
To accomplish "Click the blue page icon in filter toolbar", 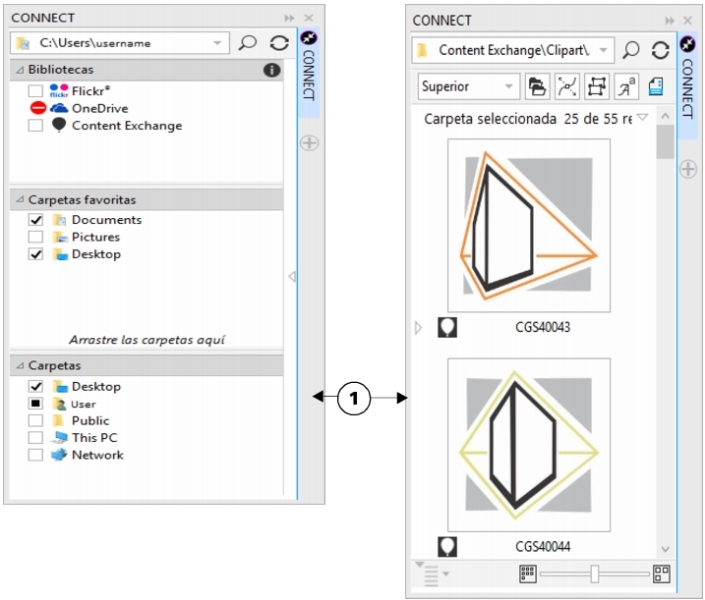I will pos(656,87).
